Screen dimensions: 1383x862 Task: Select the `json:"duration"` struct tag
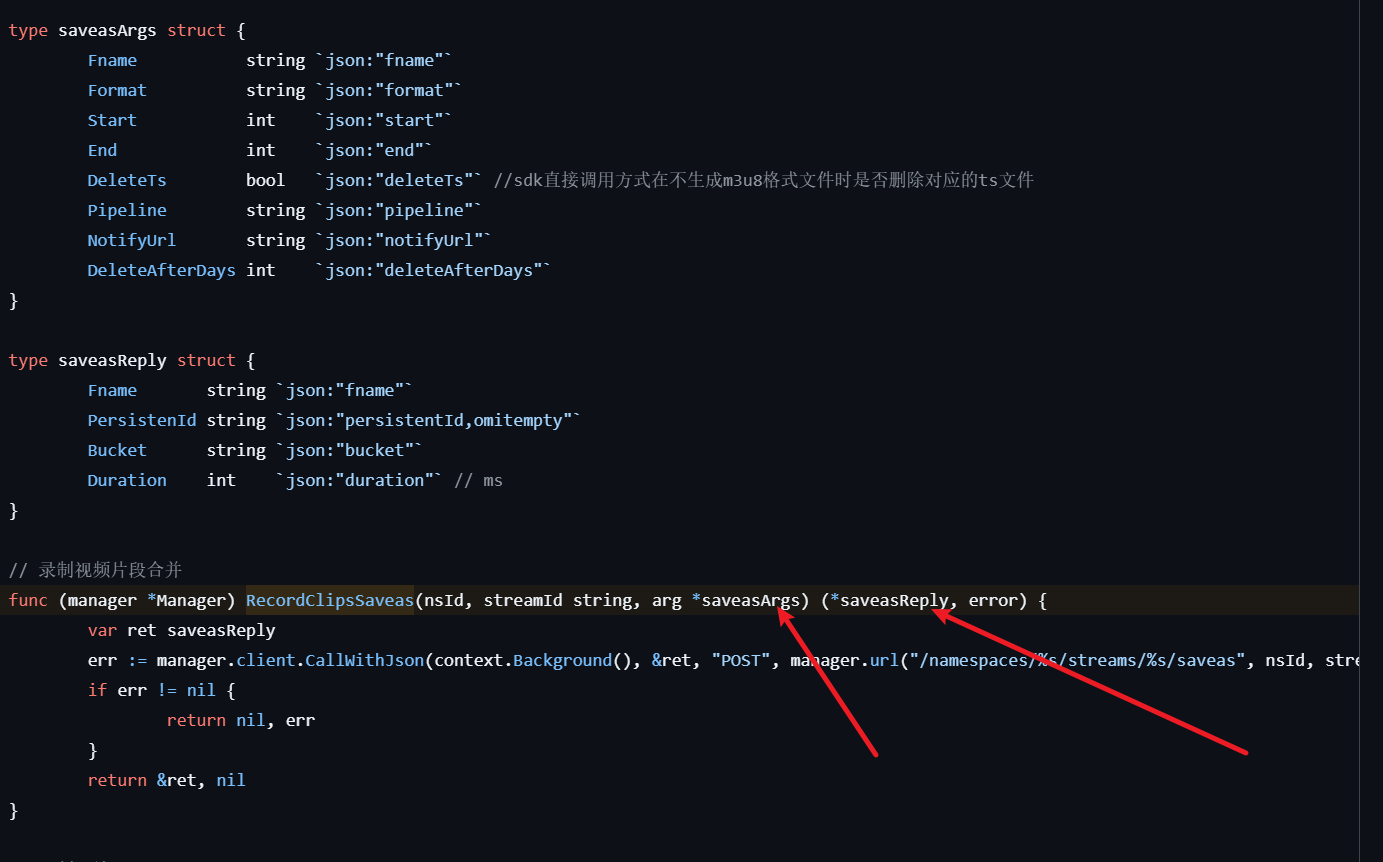360,480
